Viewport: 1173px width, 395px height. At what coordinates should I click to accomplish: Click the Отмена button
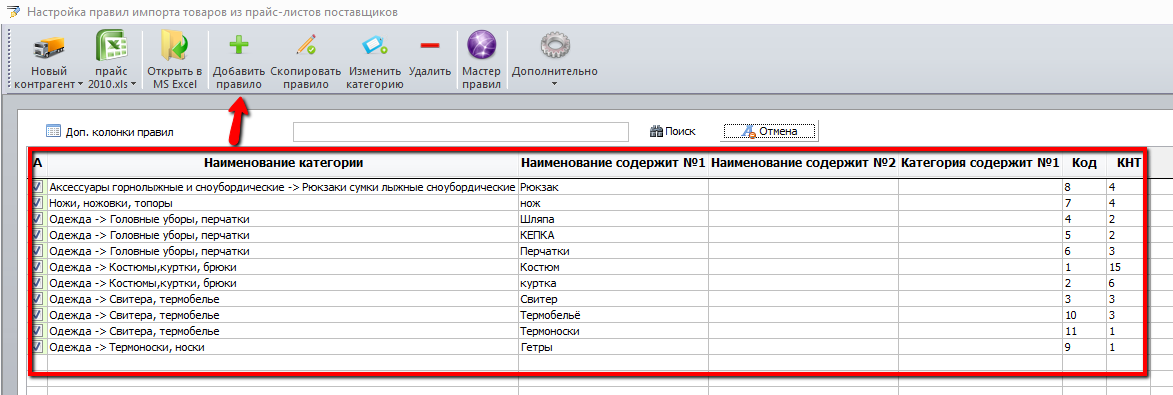coord(770,132)
